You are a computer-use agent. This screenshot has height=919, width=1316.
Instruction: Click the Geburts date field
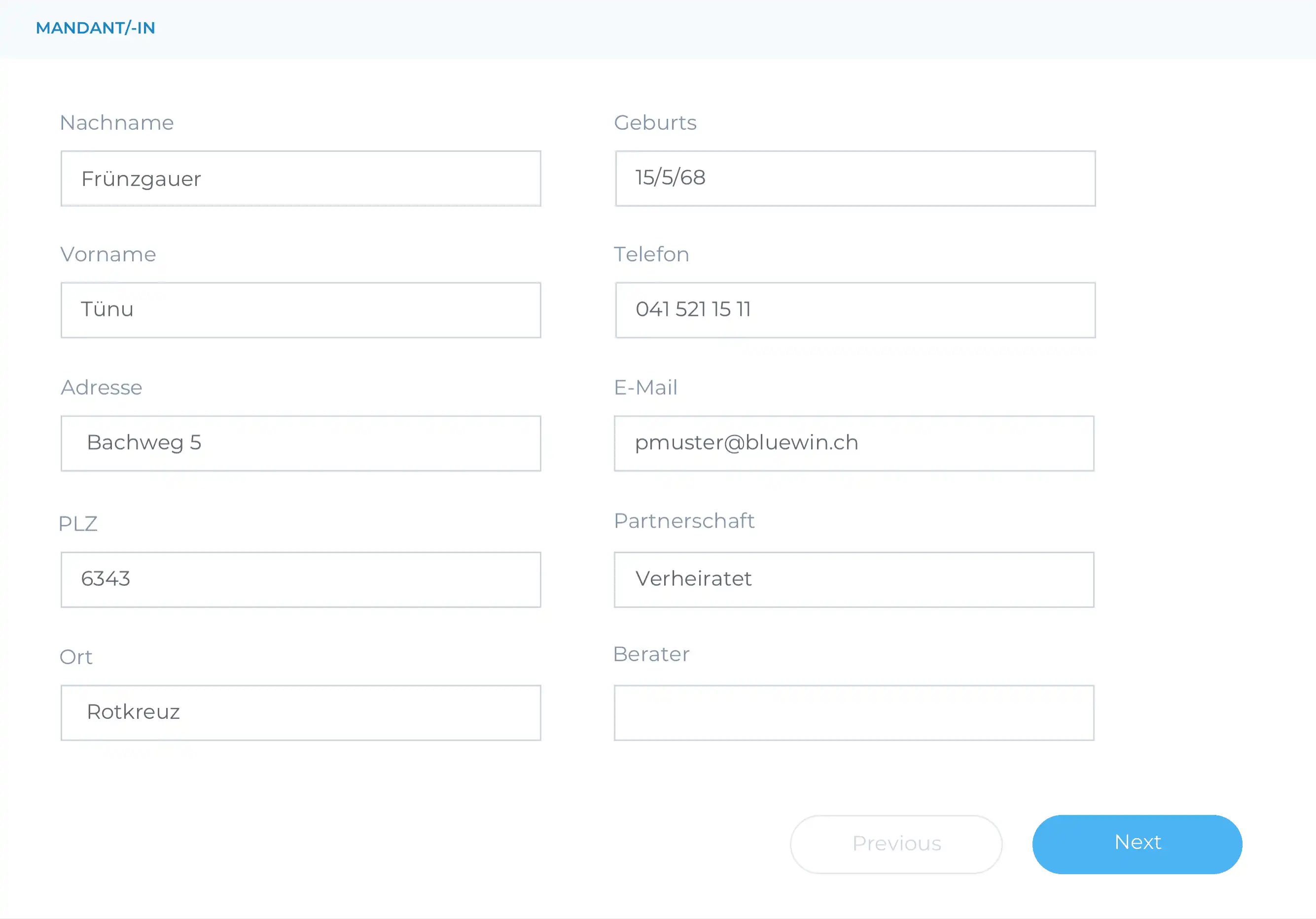point(854,178)
